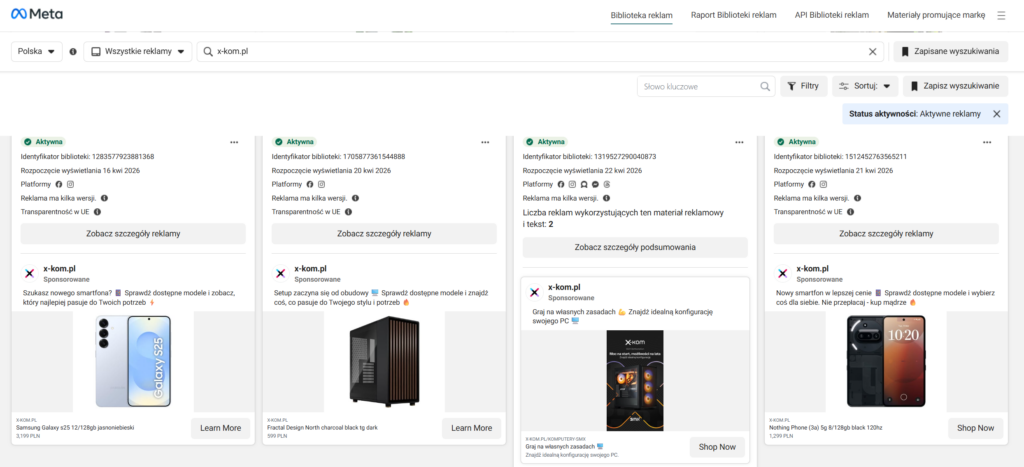Click the Meta logo
This screenshot has width=1024, height=467.
point(37,14)
